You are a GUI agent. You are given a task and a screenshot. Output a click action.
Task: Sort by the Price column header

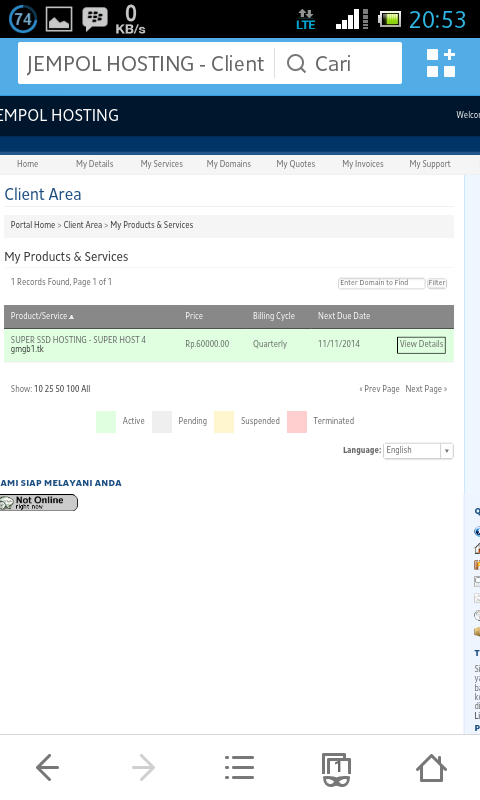(194, 316)
